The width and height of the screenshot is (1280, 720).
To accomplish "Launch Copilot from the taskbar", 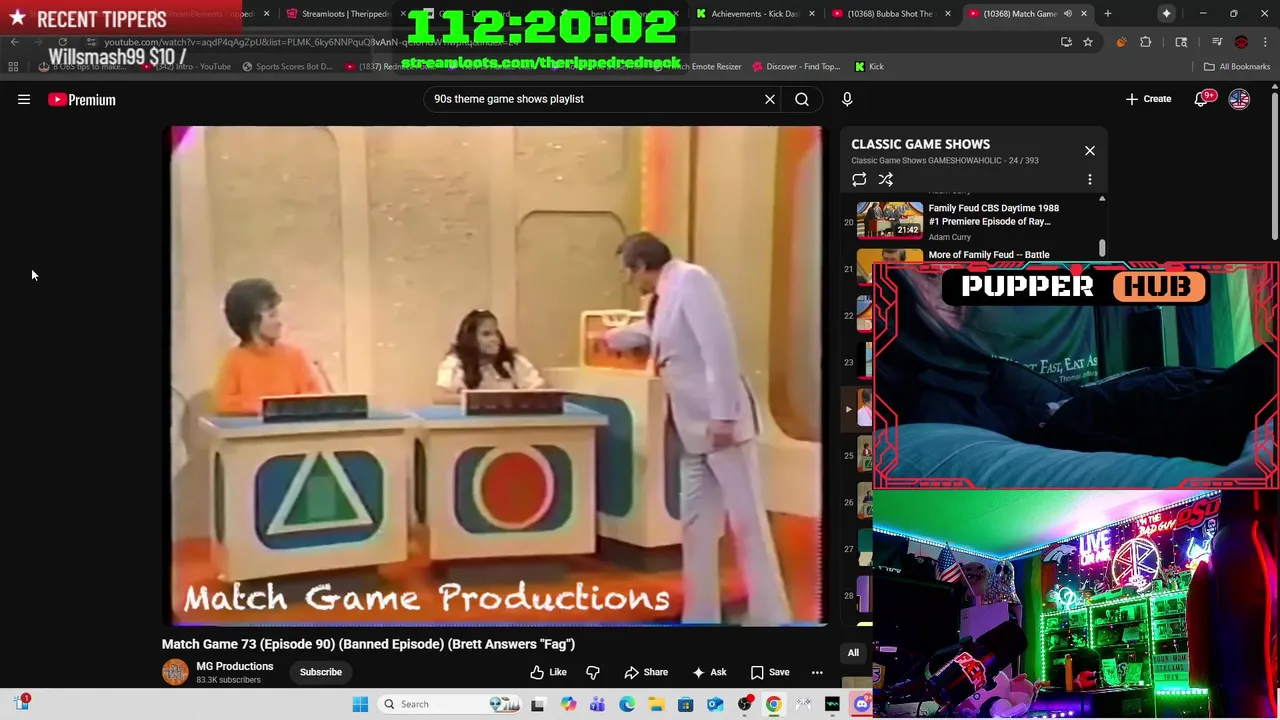I will tap(568, 704).
